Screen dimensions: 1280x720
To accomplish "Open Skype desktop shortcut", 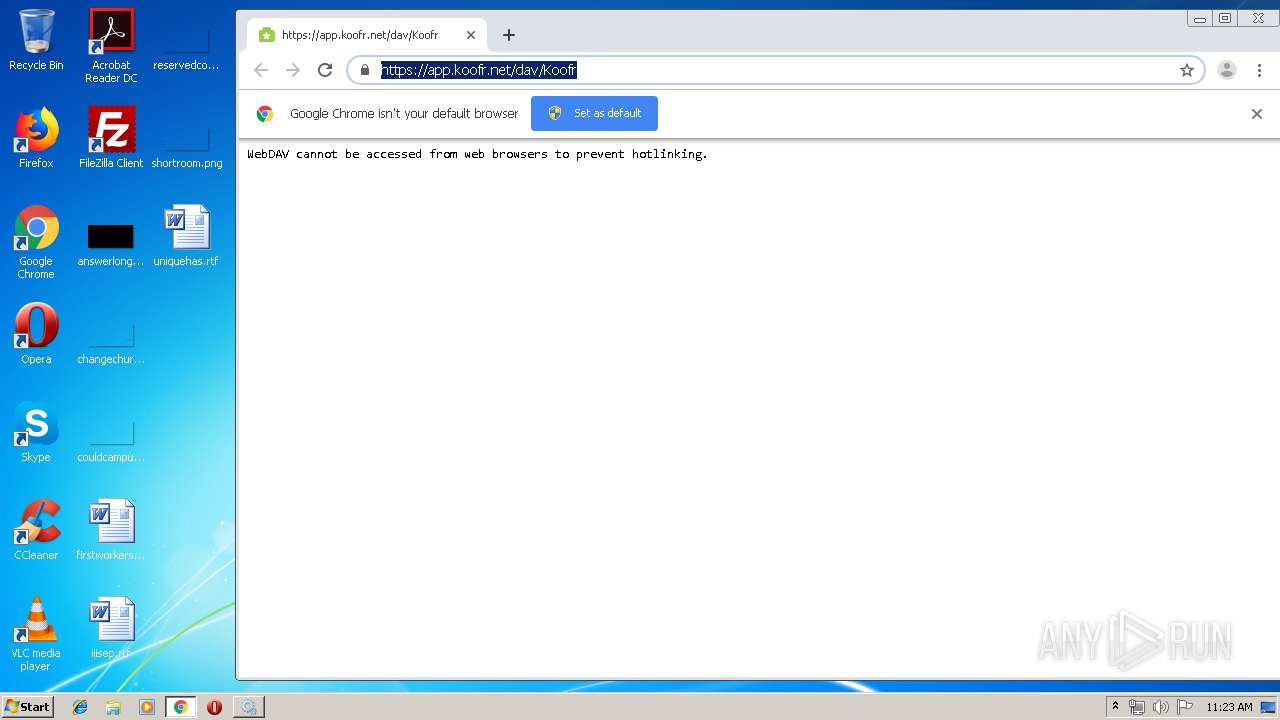I will pyautogui.click(x=36, y=432).
